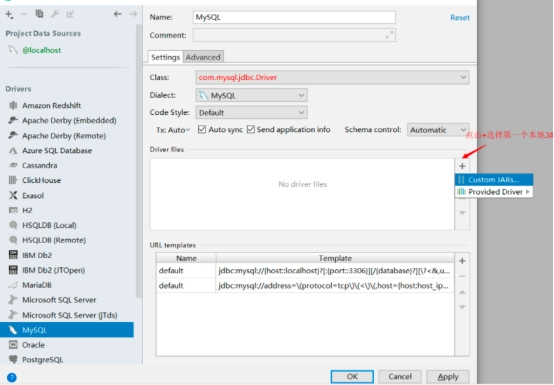The height and width of the screenshot is (385, 554).
Task: Click the left panel vertical scrollbar
Action: pos(139,161)
